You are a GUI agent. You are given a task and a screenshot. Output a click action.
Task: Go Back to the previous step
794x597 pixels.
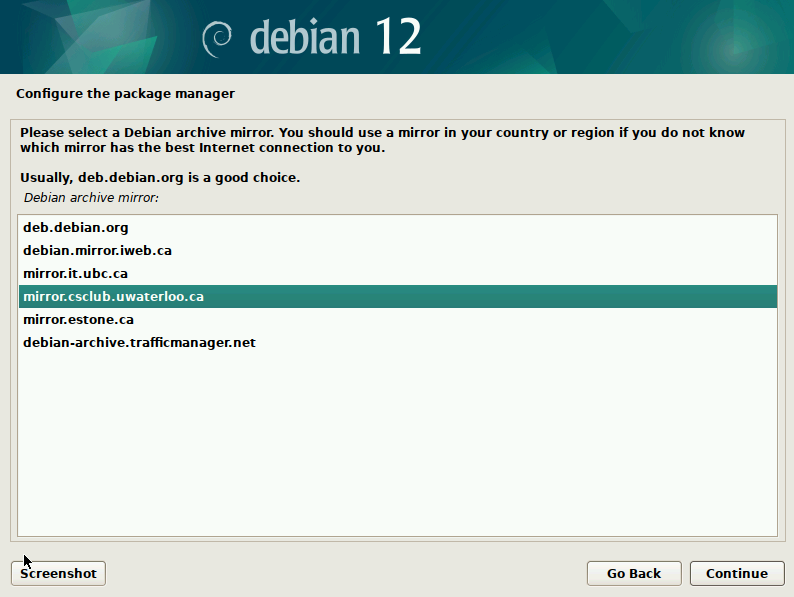click(x=634, y=573)
